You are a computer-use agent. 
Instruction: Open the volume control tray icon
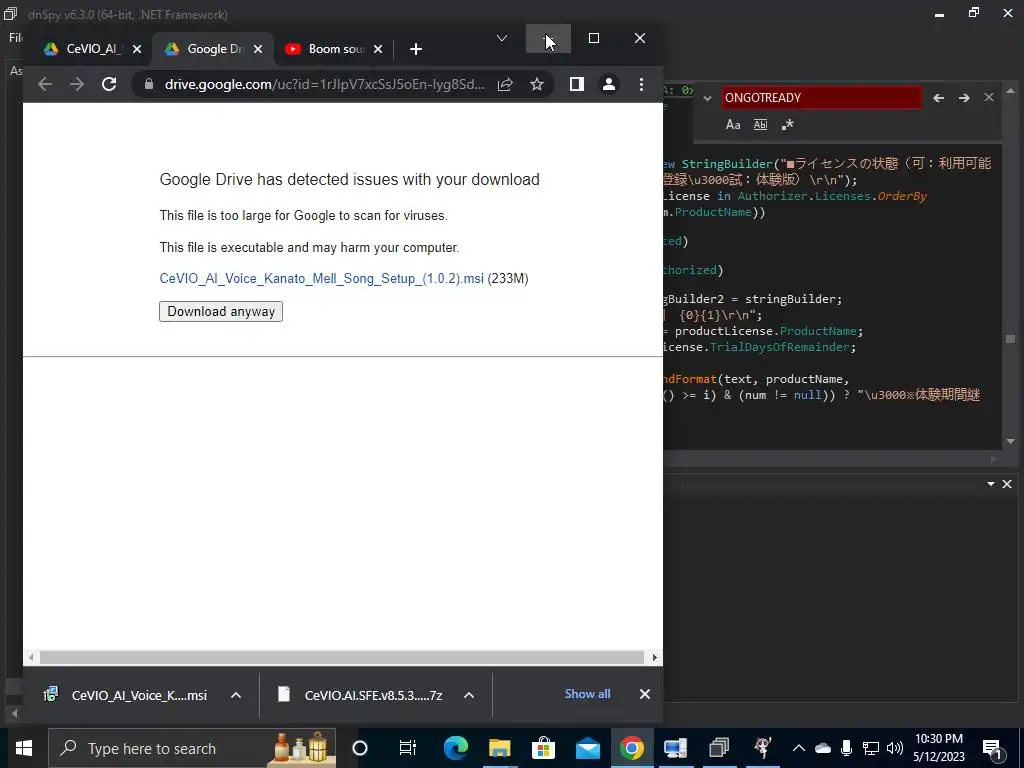click(x=895, y=748)
